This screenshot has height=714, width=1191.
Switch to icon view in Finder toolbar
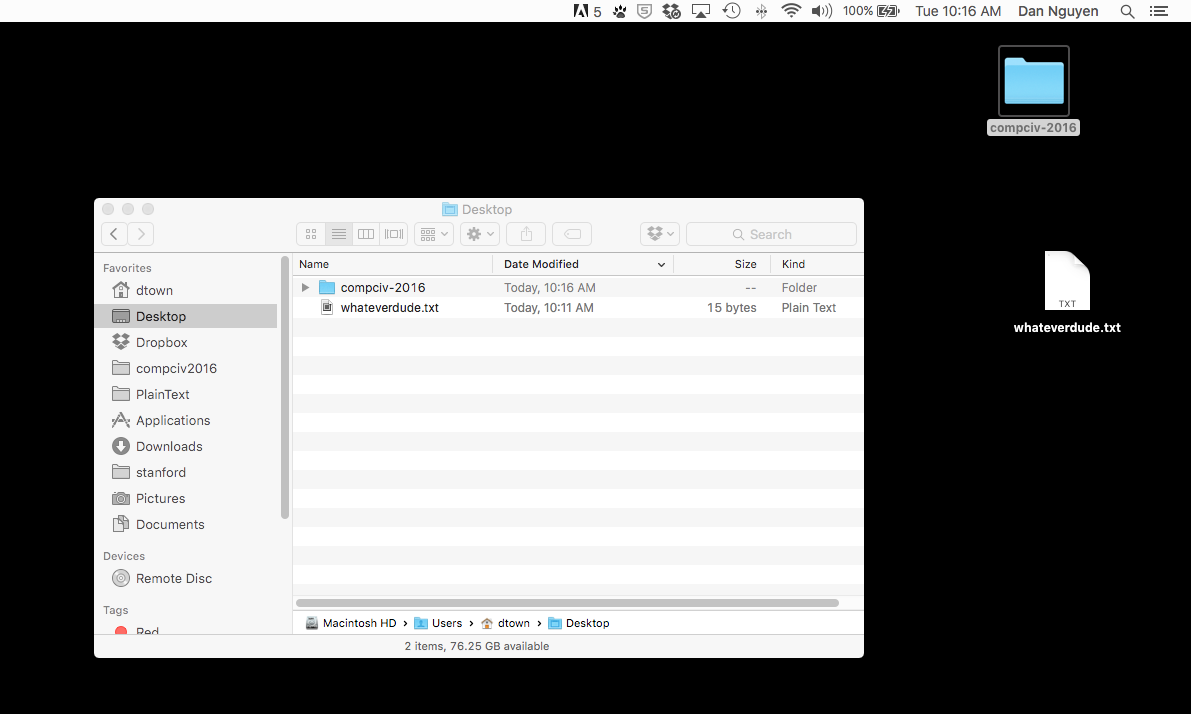[x=311, y=234]
